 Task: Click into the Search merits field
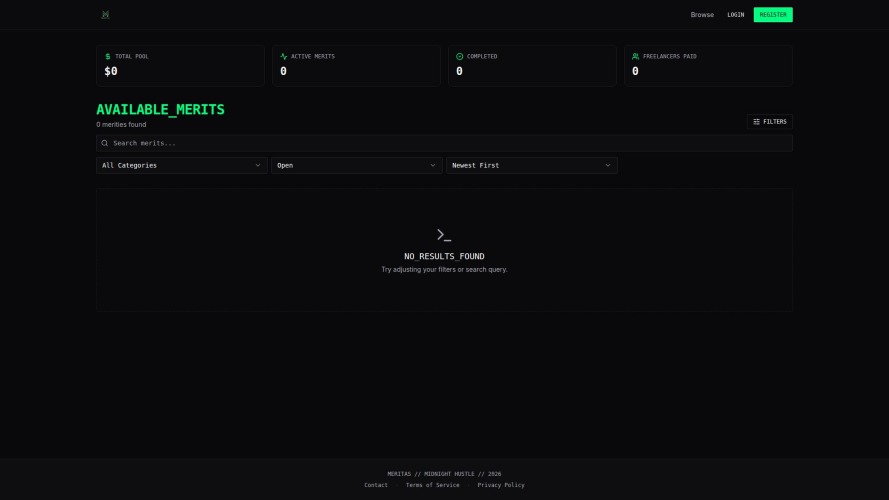[x=444, y=143]
